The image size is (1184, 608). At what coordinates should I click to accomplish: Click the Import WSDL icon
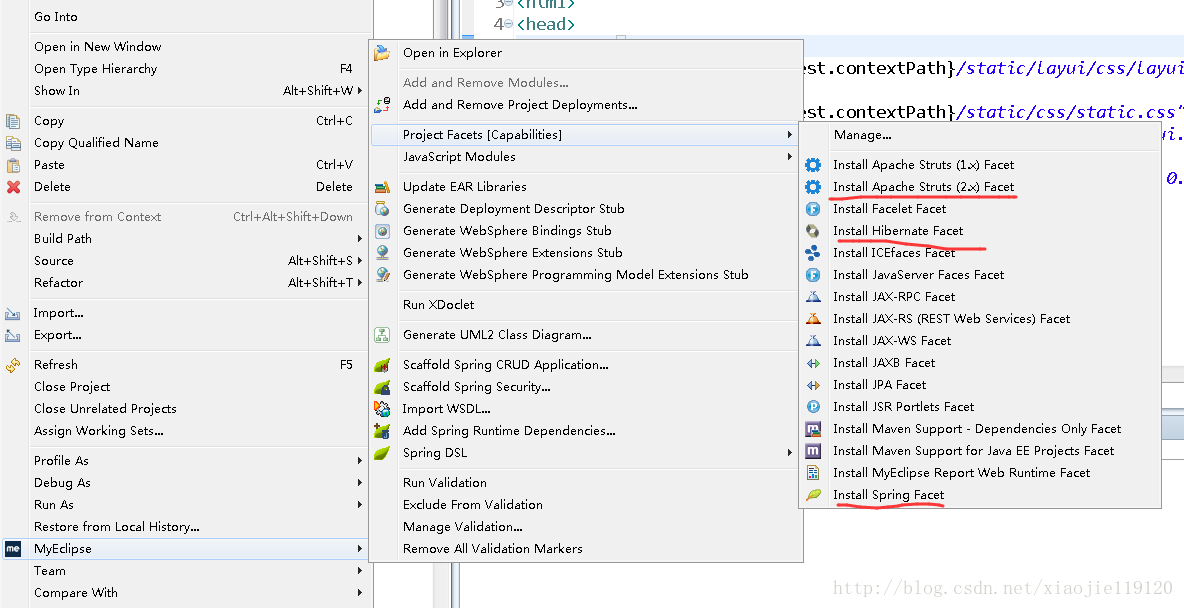(x=383, y=409)
